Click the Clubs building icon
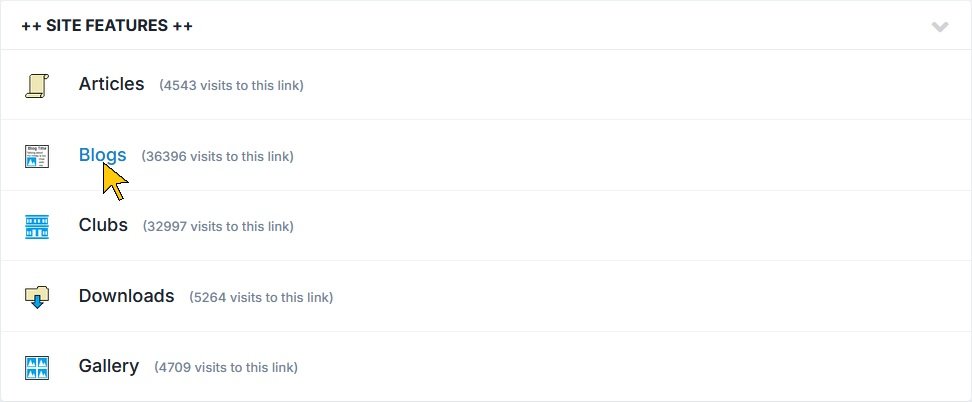The image size is (972, 402). (37, 226)
